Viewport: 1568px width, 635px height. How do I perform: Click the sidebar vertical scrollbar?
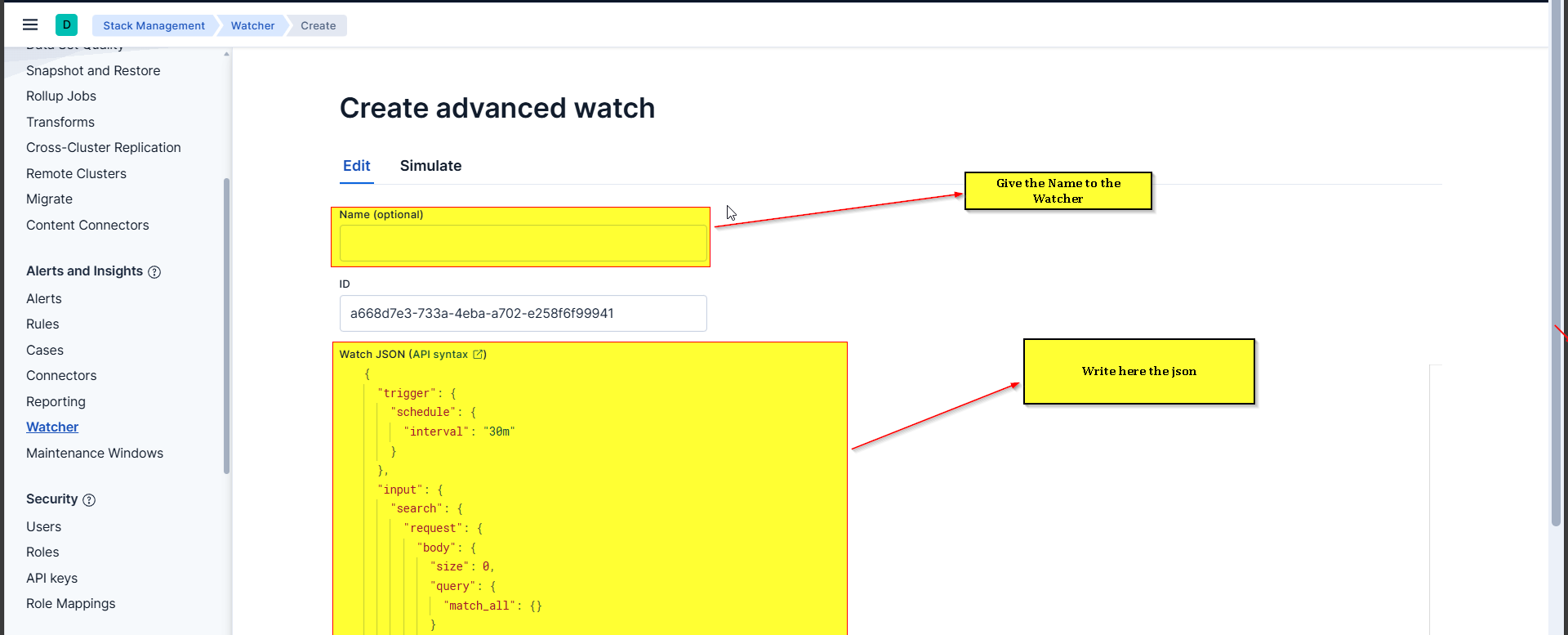pos(226,327)
